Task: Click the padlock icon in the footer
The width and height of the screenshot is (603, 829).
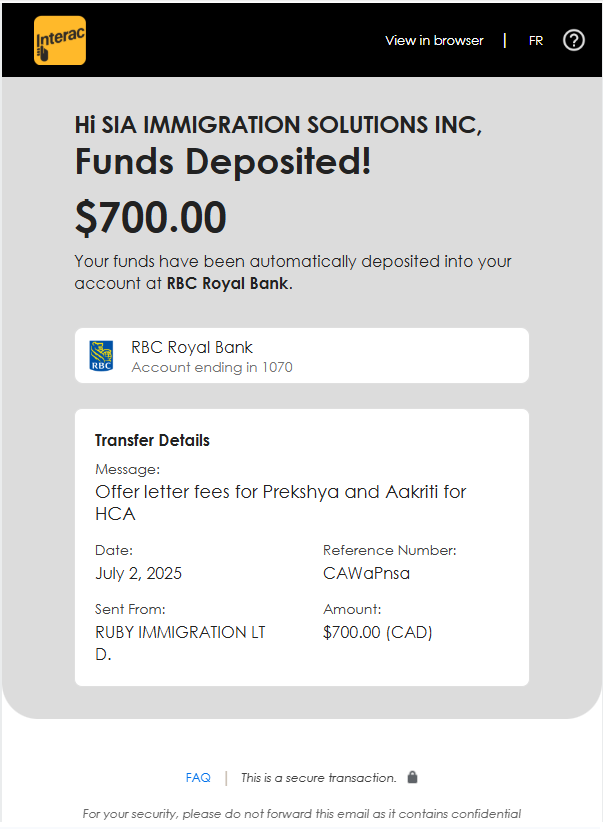Action: click(x=413, y=777)
